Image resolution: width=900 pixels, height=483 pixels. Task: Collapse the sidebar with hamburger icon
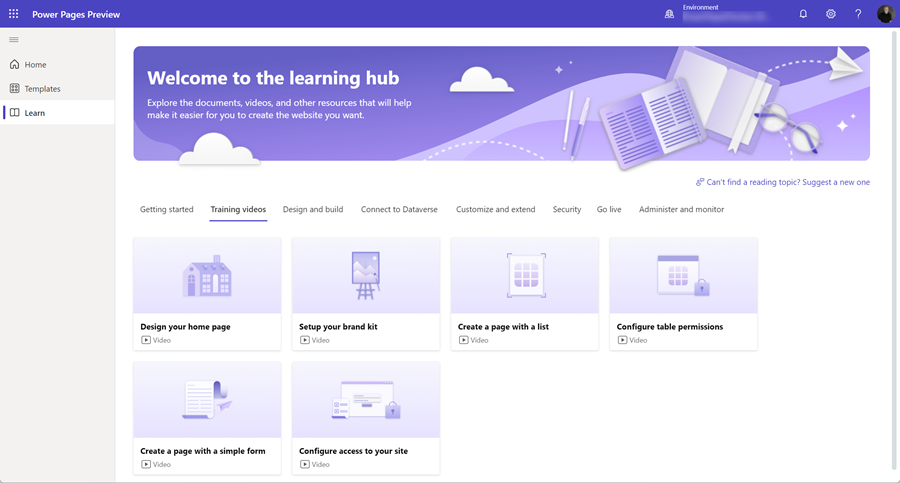point(14,40)
